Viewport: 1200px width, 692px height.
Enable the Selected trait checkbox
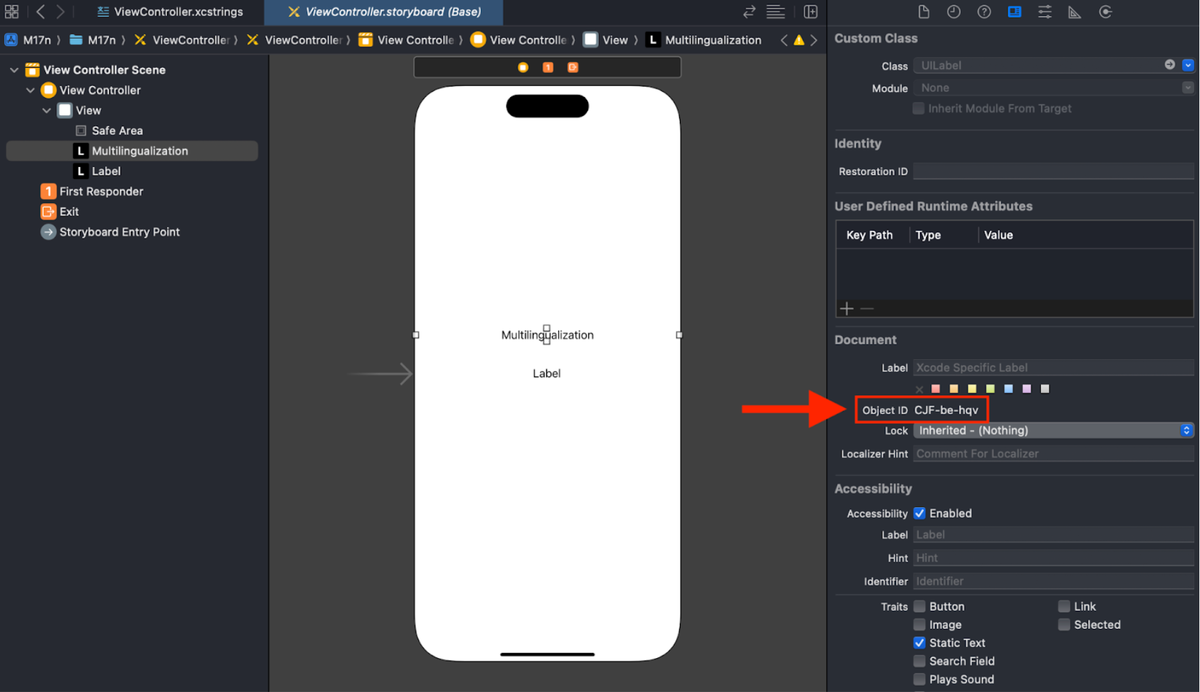coord(1064,624)
